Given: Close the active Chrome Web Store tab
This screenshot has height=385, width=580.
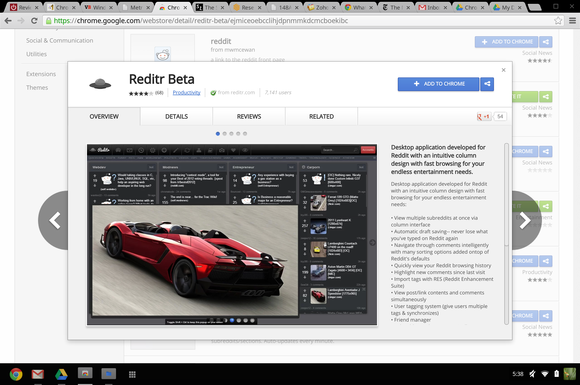Looking at the screenshot, I should [x=185, y=7].
